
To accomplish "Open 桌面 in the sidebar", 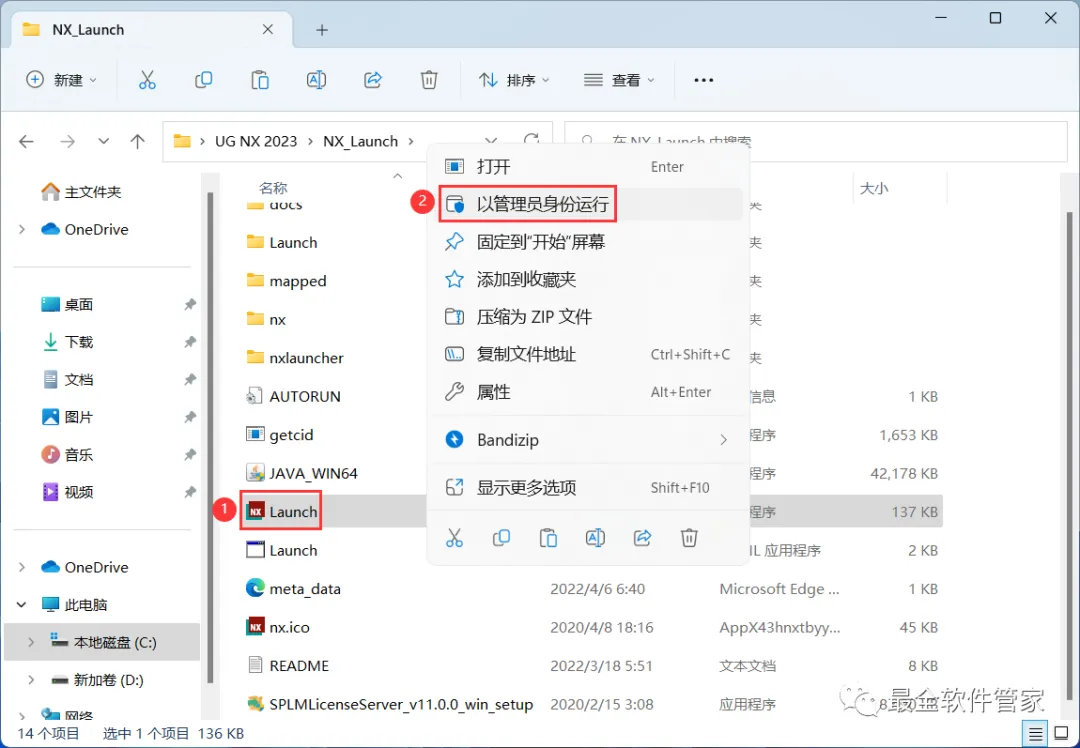I will (x=68, y=304).
